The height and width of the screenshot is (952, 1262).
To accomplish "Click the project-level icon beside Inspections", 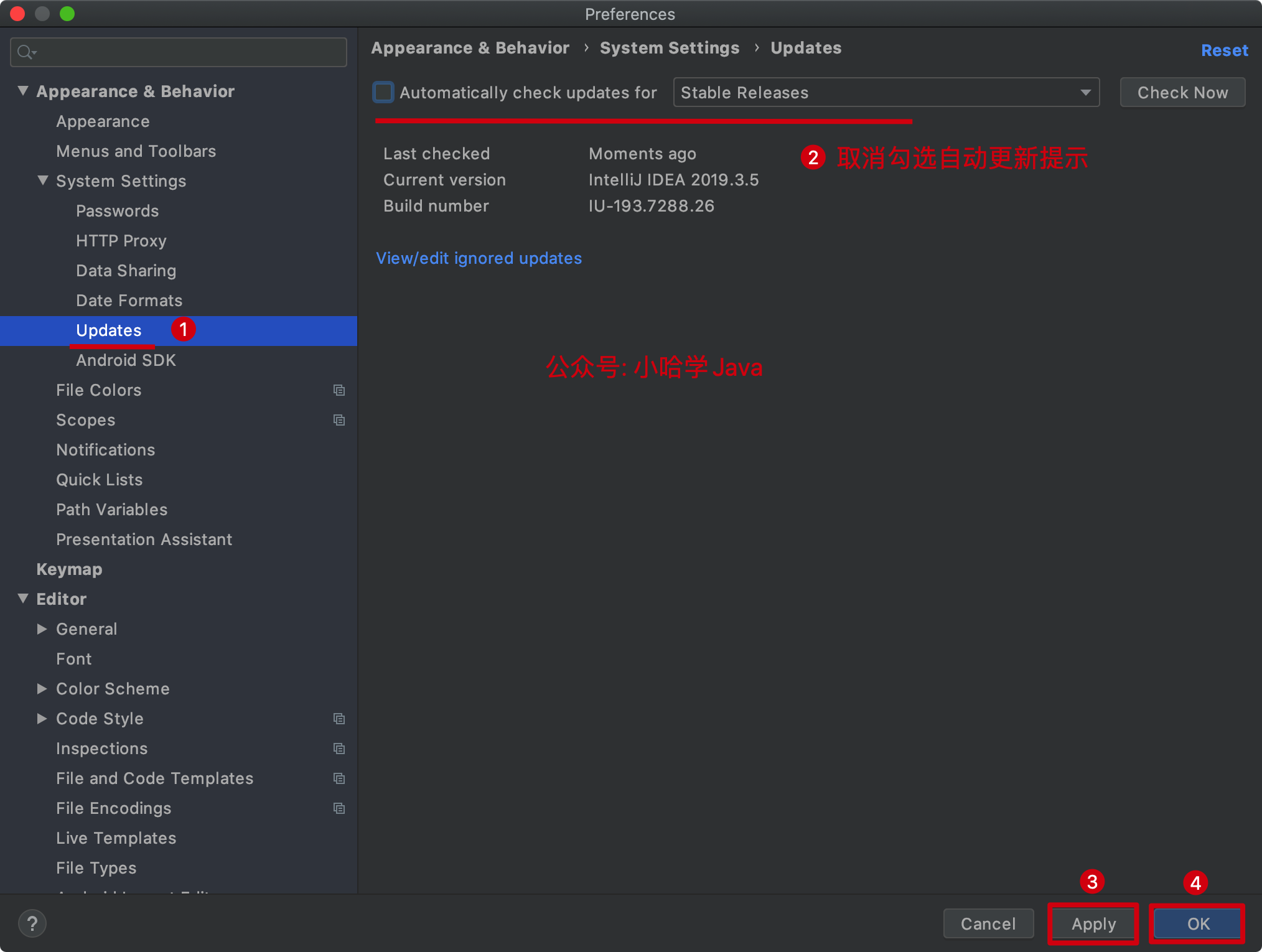I will 339,749.
